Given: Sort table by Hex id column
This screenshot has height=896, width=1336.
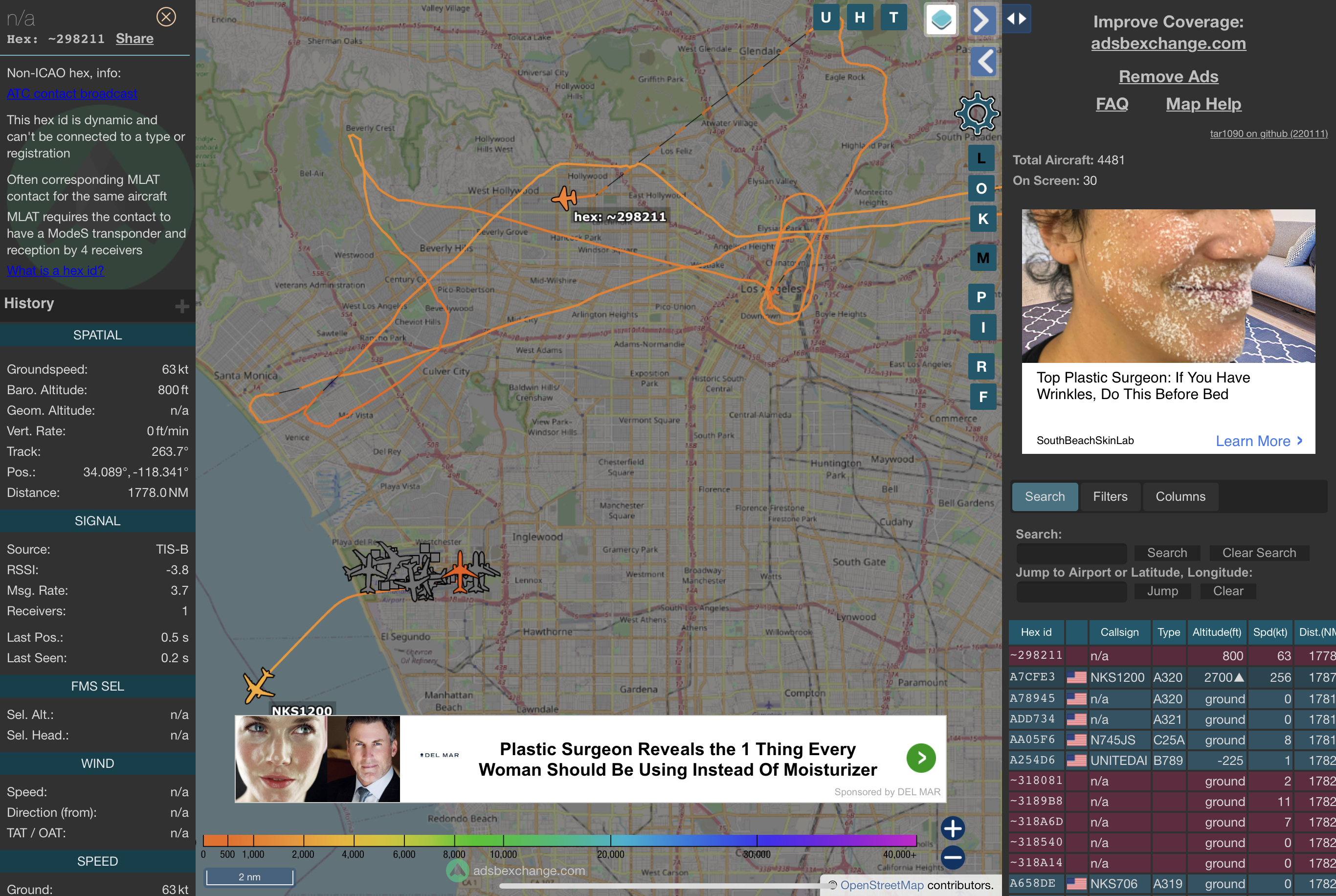Looking at the screenshot, I should pos(1036,632).
